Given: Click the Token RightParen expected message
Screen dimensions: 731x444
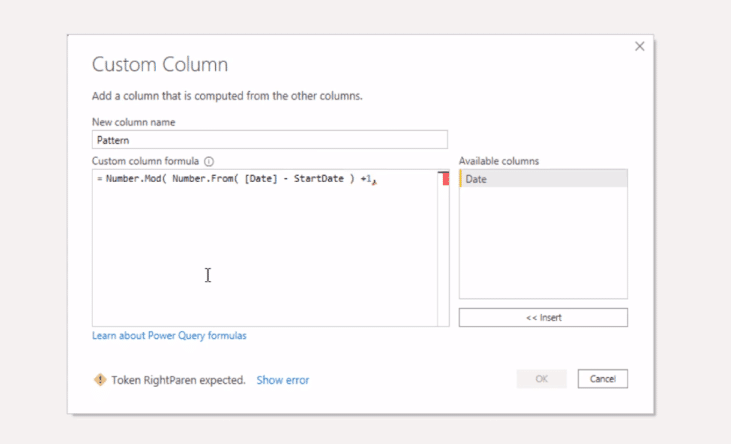Looking at the screenshot, I should tap(178, 380).
